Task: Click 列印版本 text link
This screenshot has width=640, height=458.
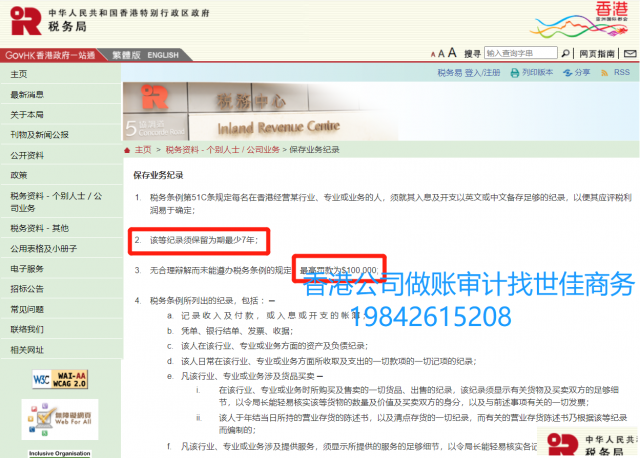Action: [538, 72]
